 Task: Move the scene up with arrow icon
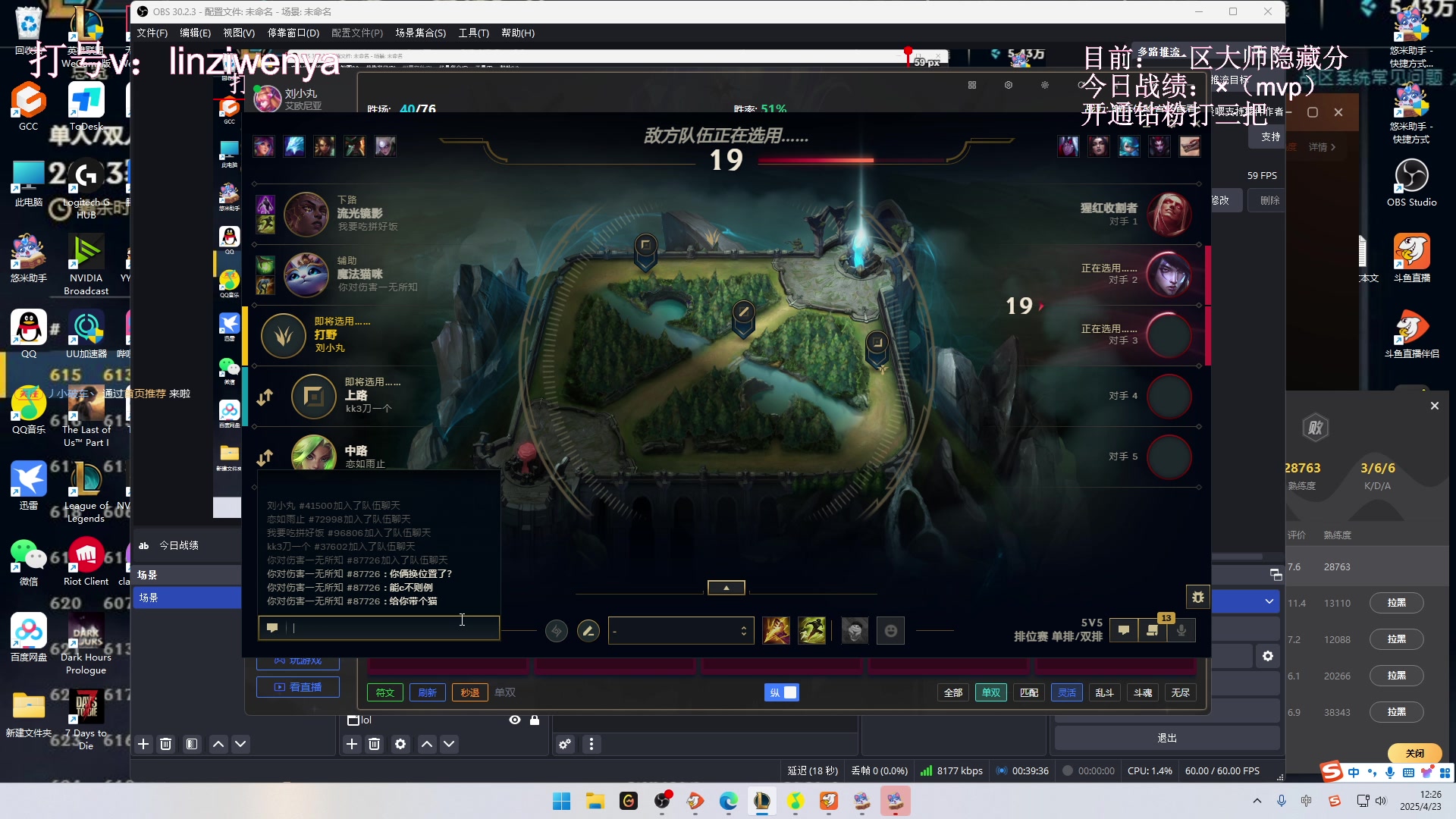click(x=218, y=744)
